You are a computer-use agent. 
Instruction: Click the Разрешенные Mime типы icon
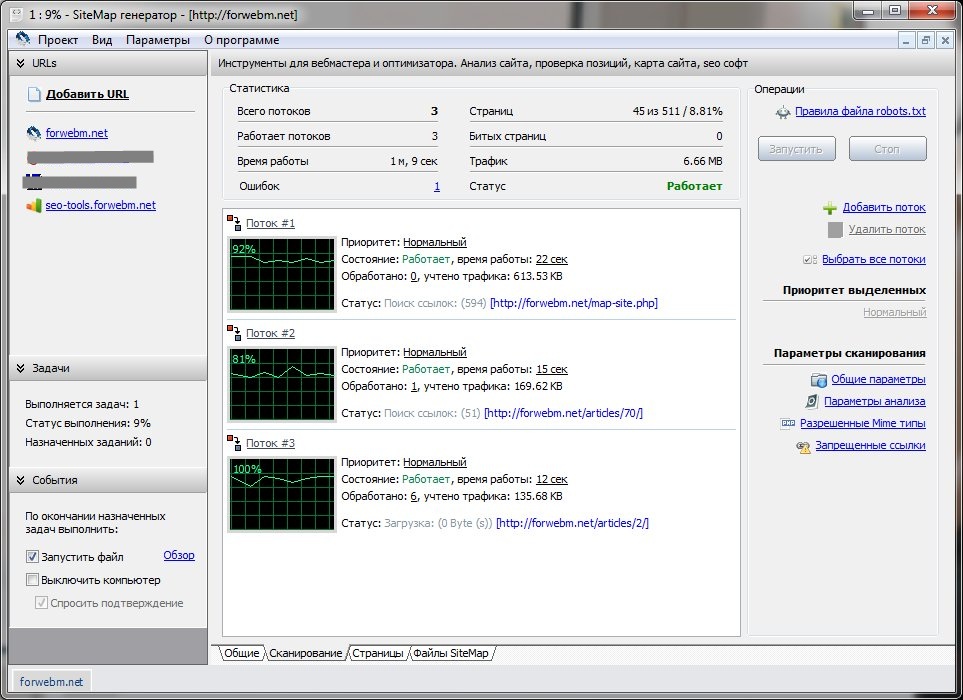788,424
